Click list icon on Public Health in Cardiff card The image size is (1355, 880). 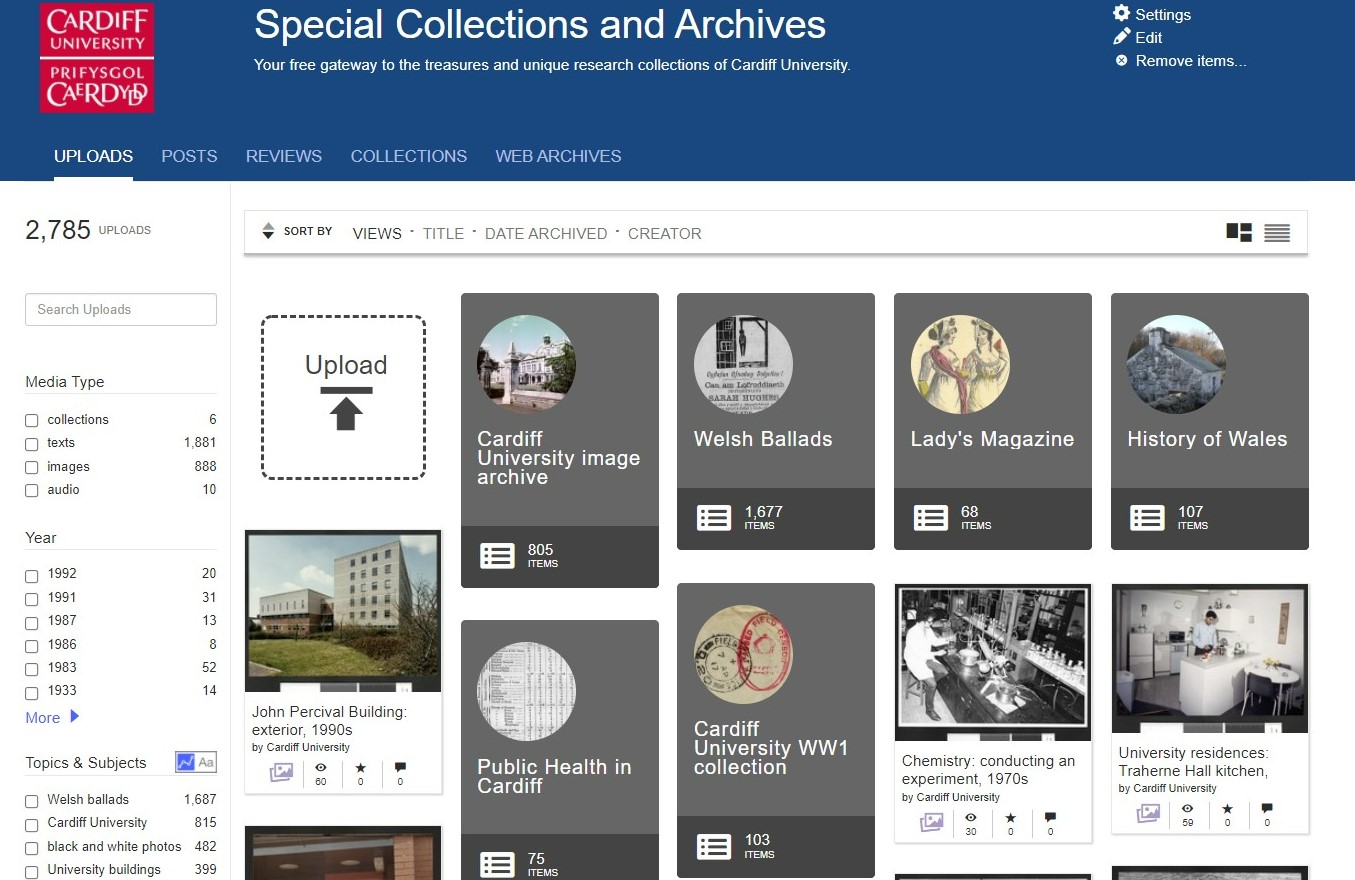coord(497,865)
